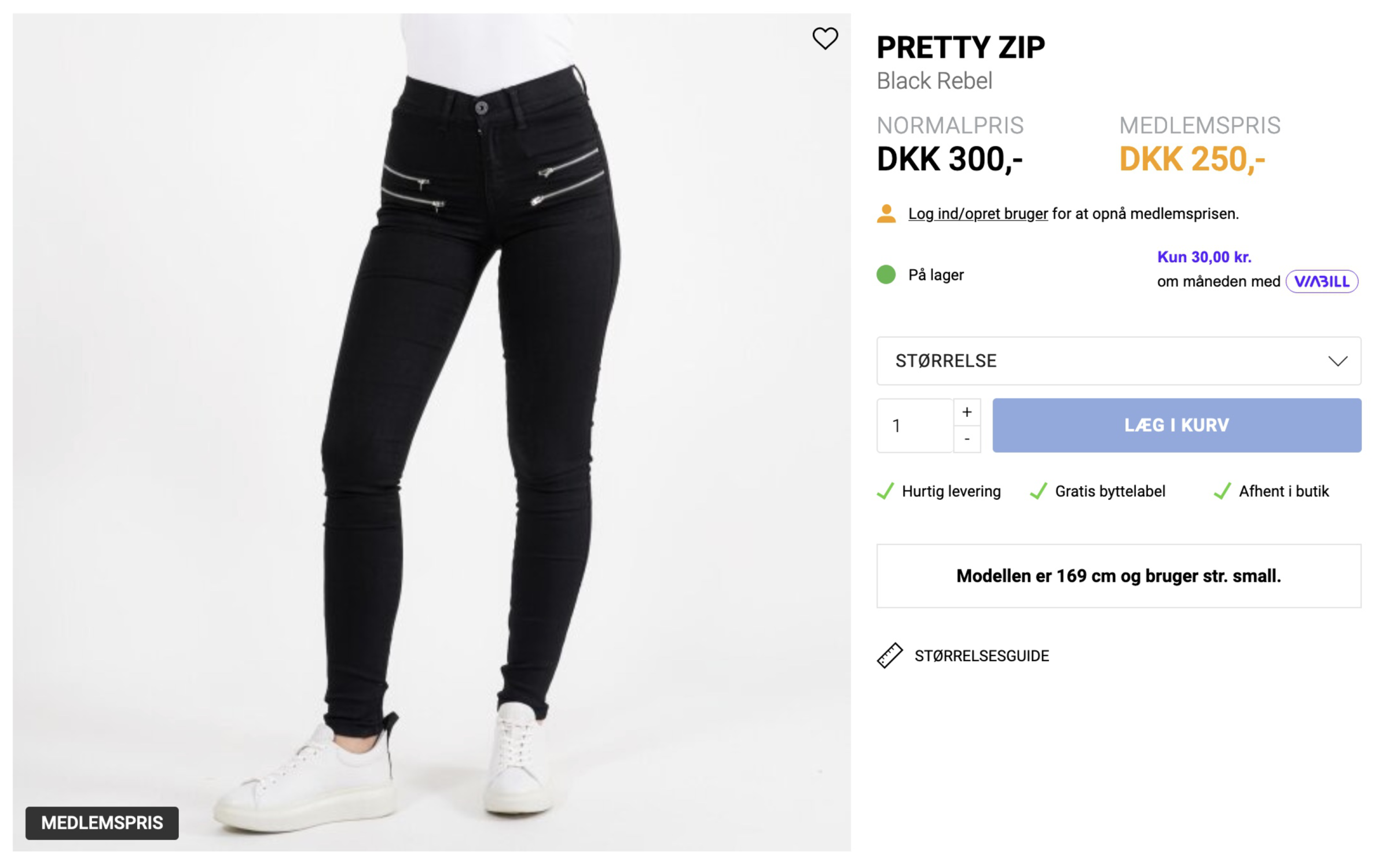The image size is (1379, 868).
Task: Click the Kun 30,00 kr. ViaBill text
Action: tap(1204, 258)
